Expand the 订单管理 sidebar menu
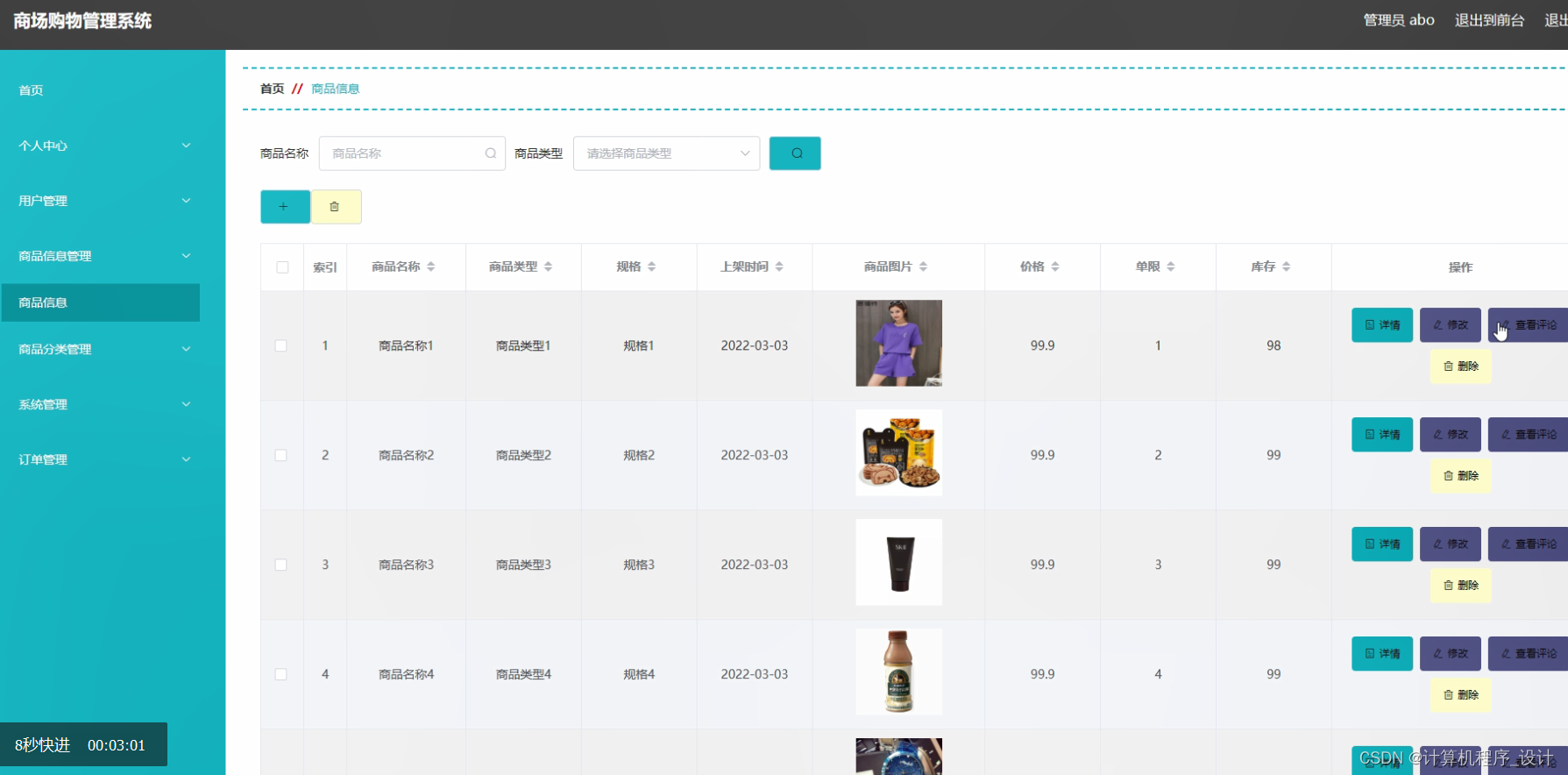 coord(103,459)
